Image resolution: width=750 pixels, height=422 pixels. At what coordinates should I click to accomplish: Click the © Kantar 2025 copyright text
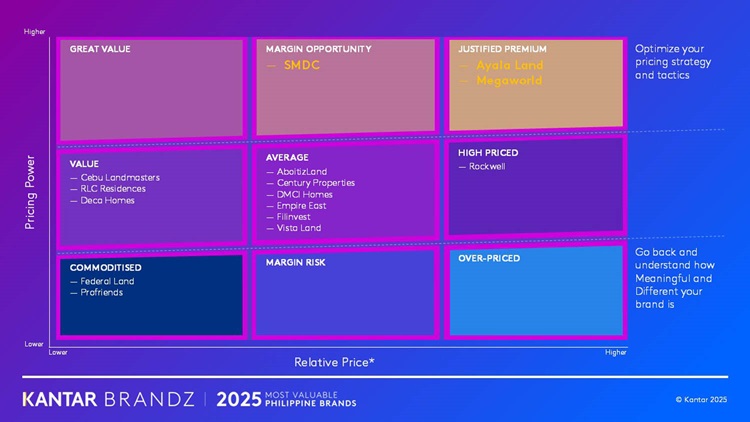point(701,400)
